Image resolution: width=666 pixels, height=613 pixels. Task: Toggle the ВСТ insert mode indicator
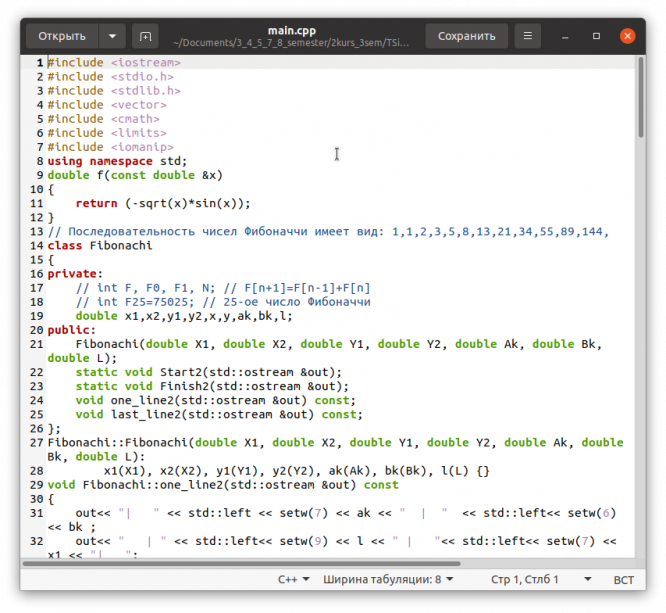623,580
